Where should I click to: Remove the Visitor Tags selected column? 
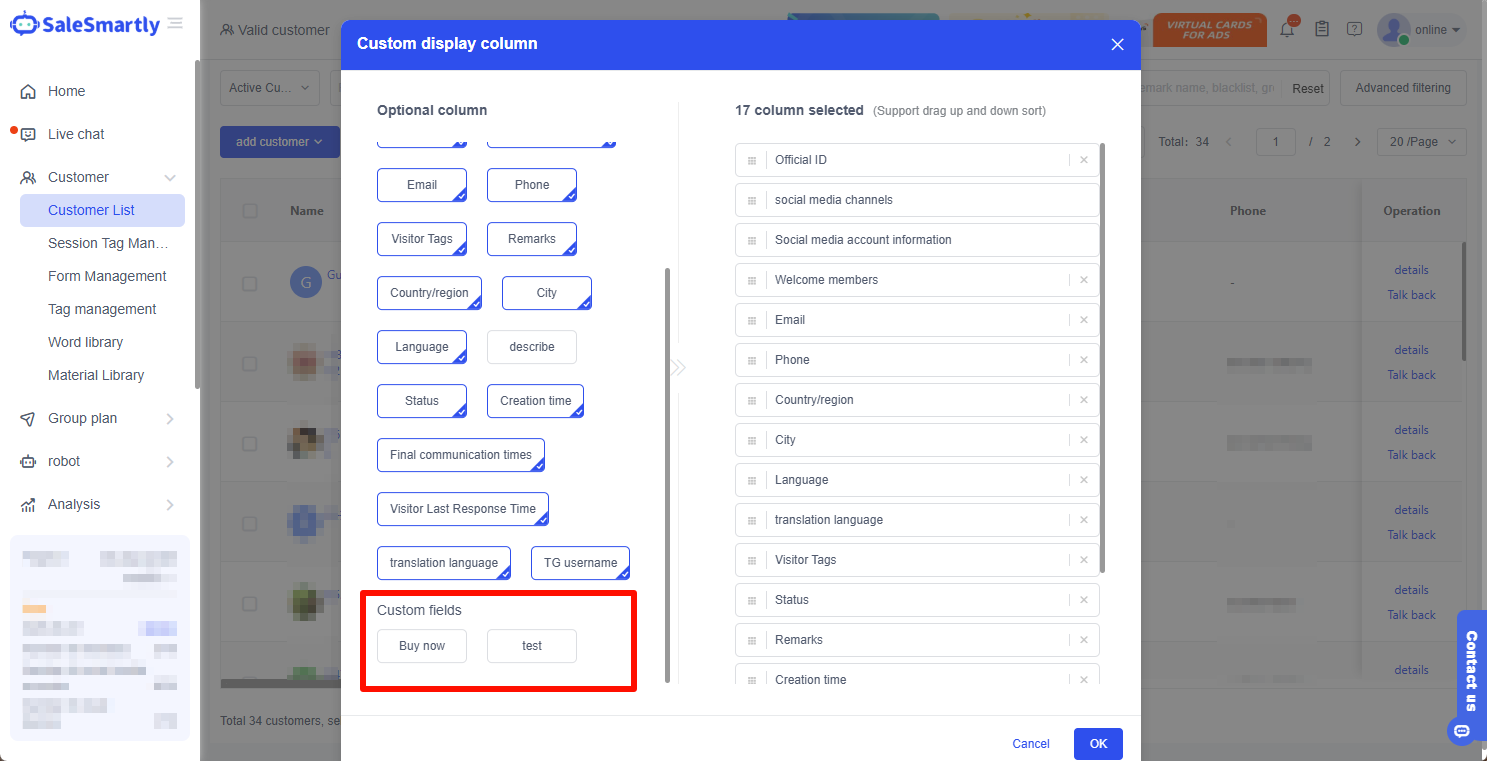(x=1083, y=560)
